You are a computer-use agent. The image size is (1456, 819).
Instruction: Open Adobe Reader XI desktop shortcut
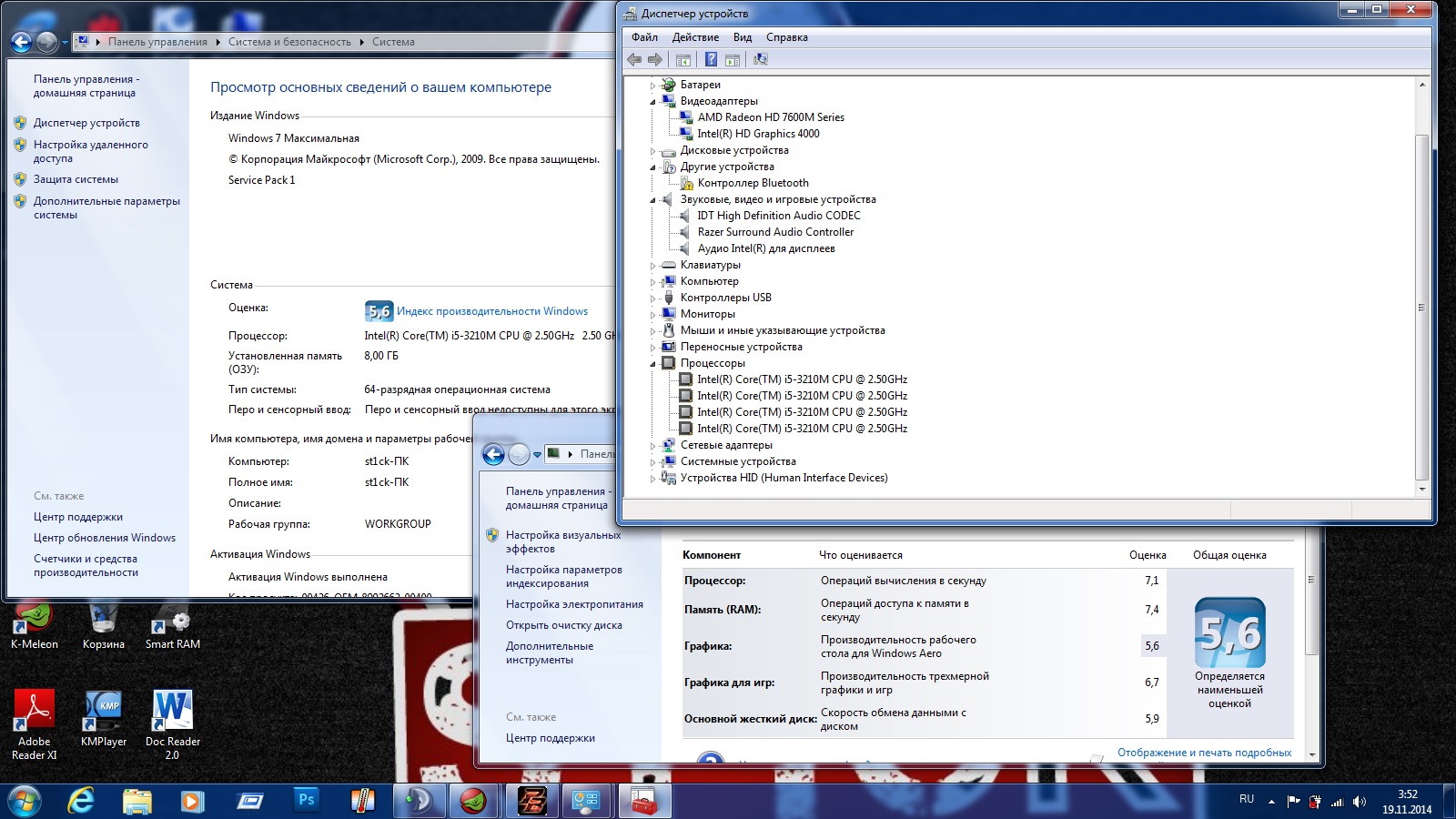pos(35,725)
